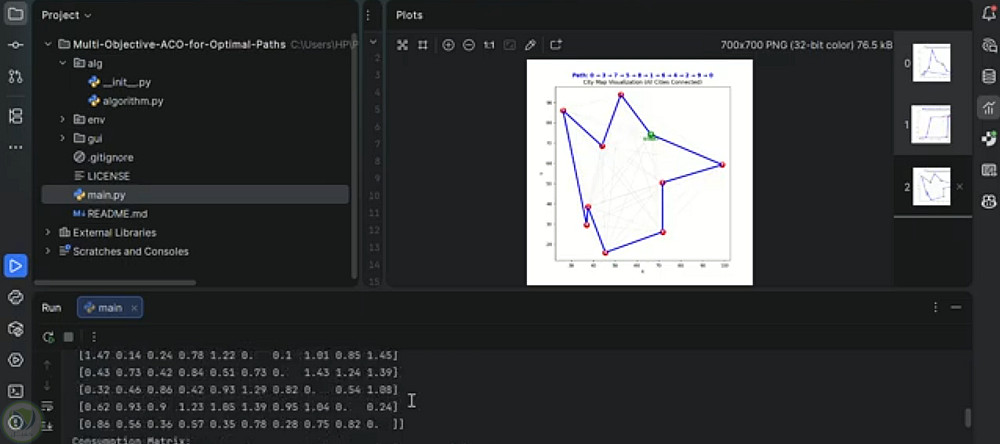1000x444 pixels.
Task: Toggle the grid view in Plots toolbar
Action: 422,45
